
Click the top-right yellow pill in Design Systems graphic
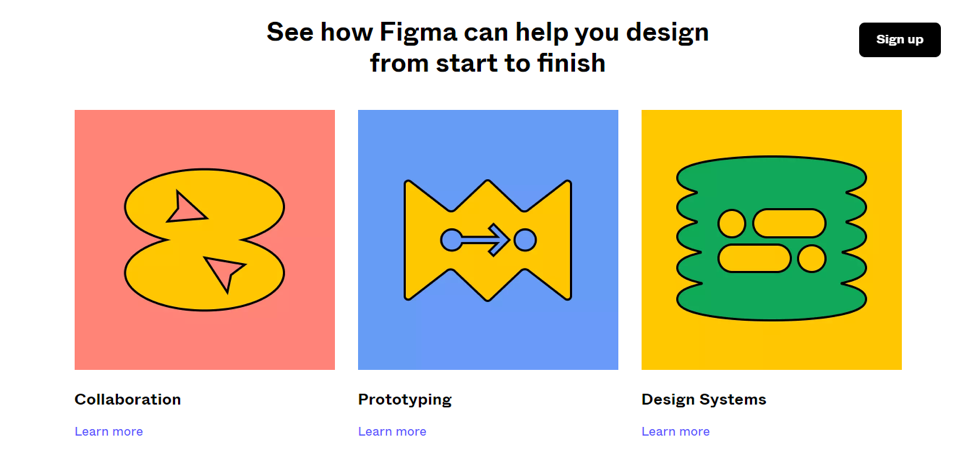tap(788, 223)
